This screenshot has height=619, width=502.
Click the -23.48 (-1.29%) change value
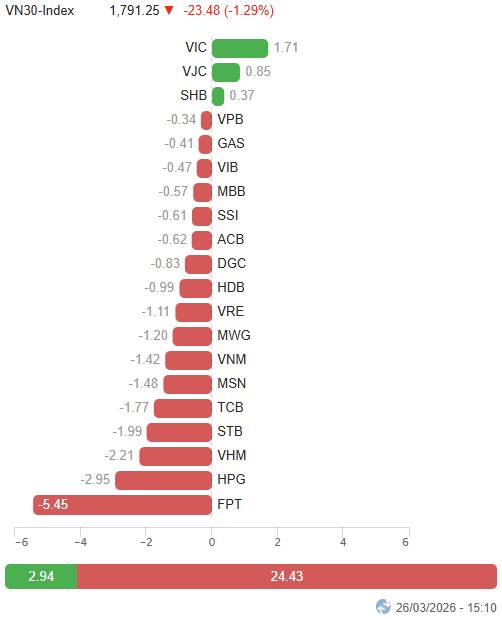[x=229, y=10]
